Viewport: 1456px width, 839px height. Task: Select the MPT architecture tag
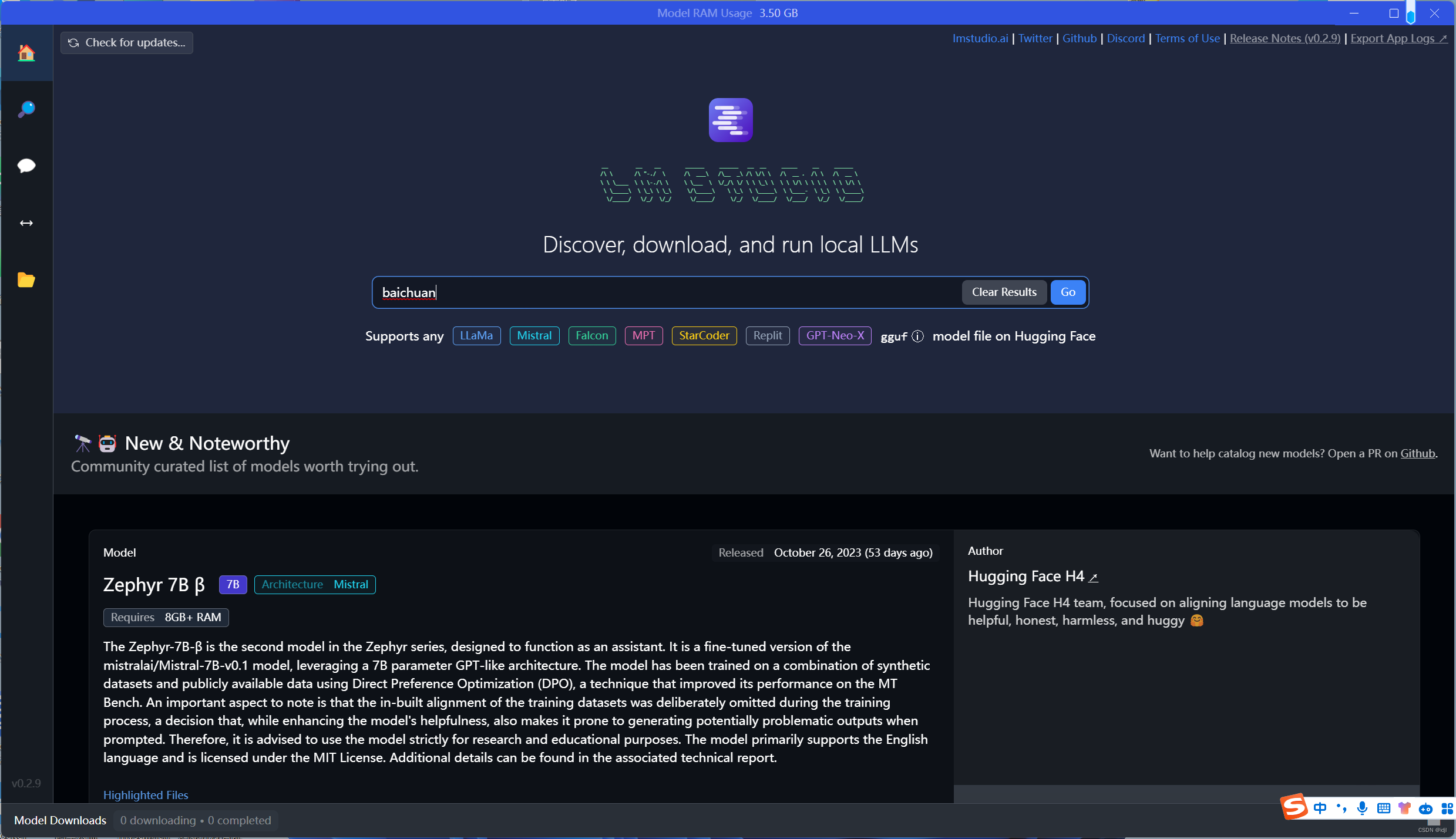click(644, 336)
